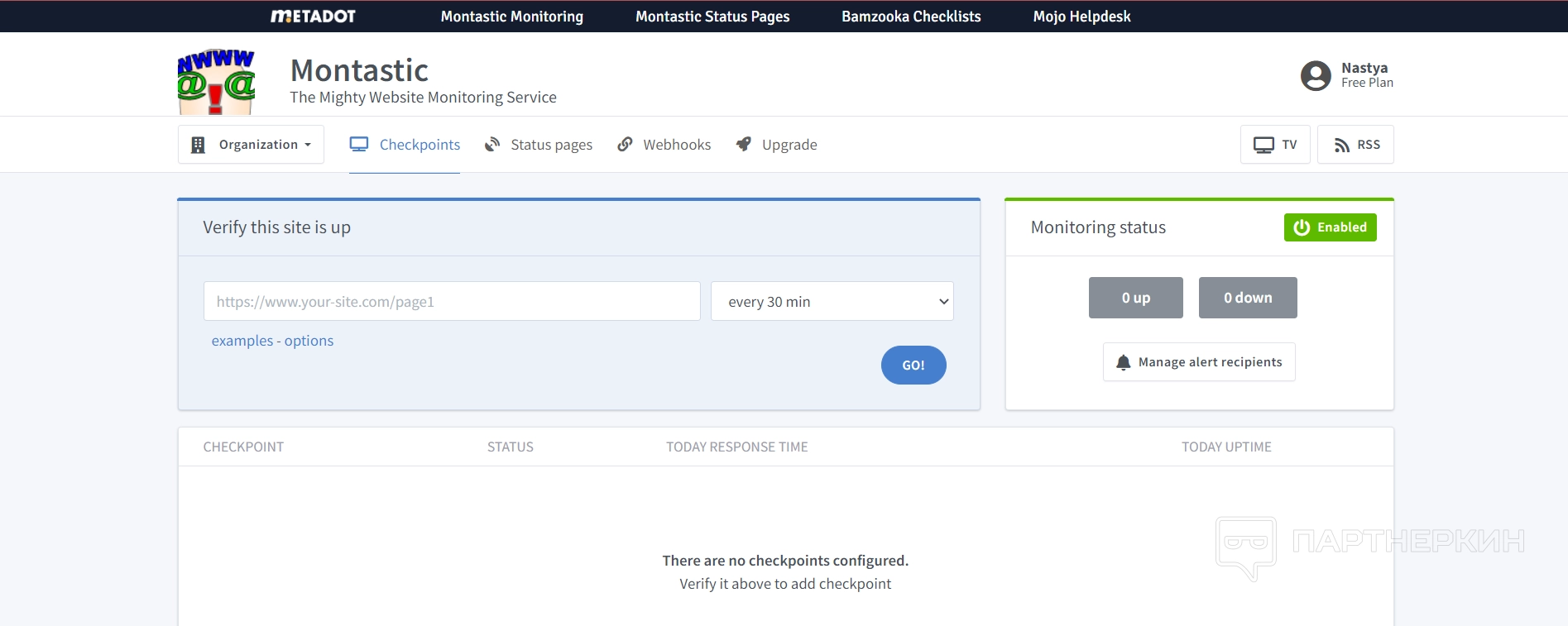Go to Montastic Status Pages
The height and width of the screenshot is (626, 1568).
712,17
